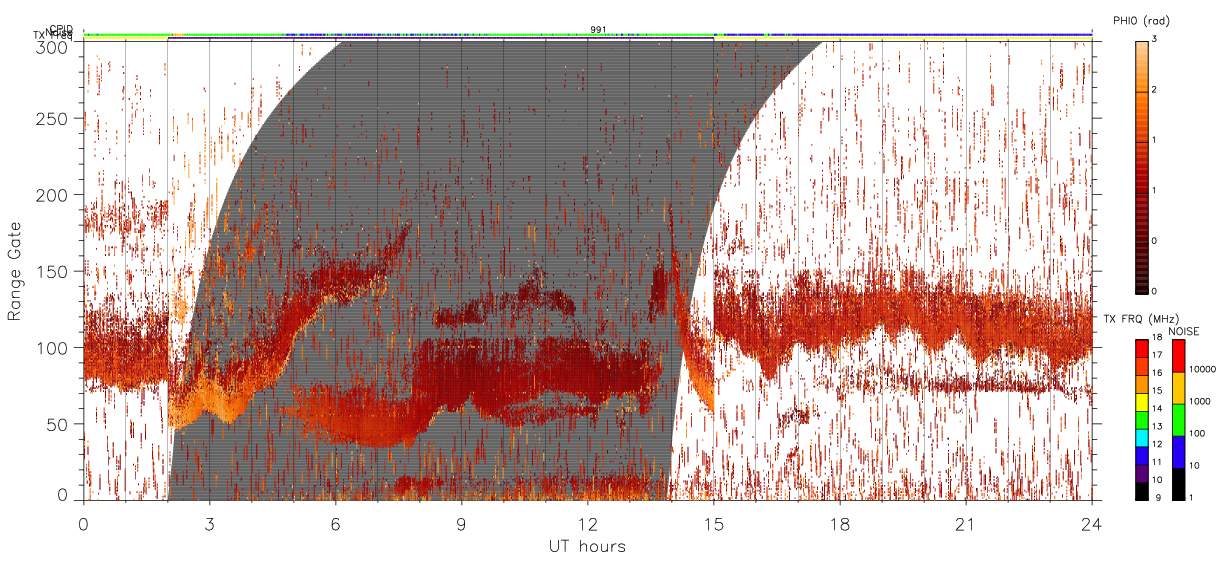Click the cyan 12-13 MHz frequency swatch

pyautogui.click(x=1141, y=438)
